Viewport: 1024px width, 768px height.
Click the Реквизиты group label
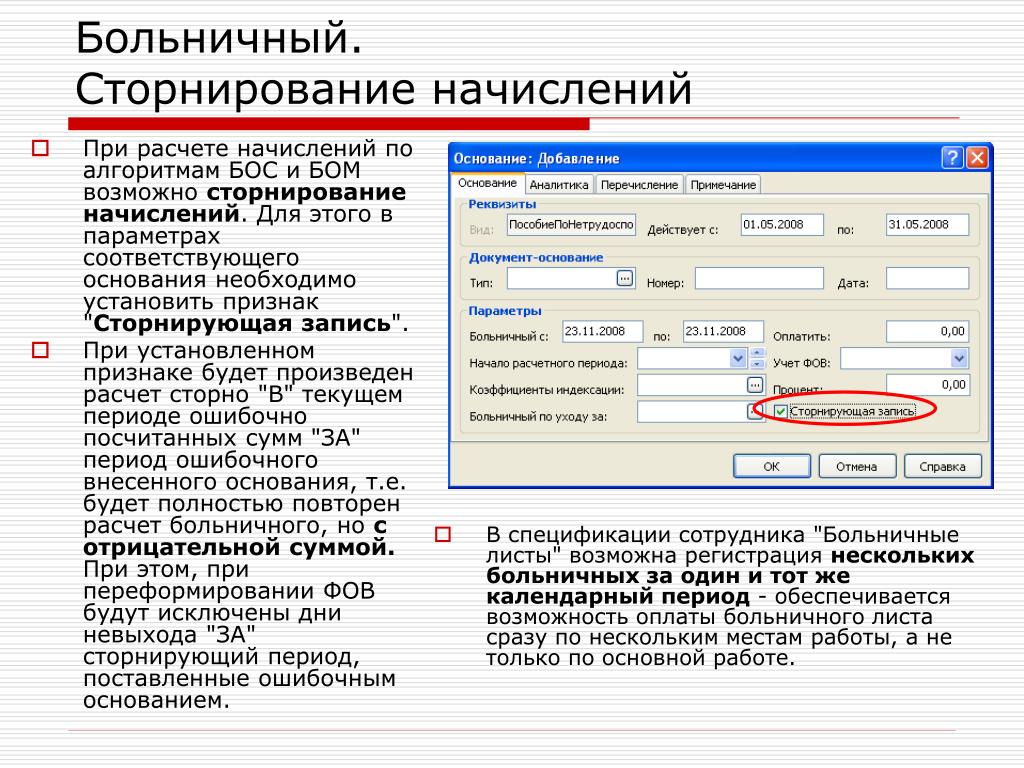[502, 204]
